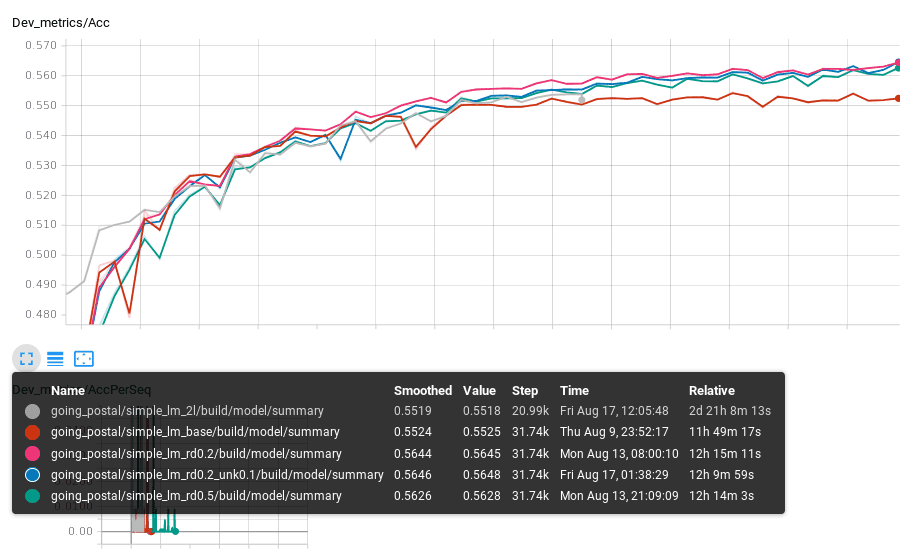Click time Fri Aug 17, 01:38:29
Screen dimensions: 900x550
(614, 475)
